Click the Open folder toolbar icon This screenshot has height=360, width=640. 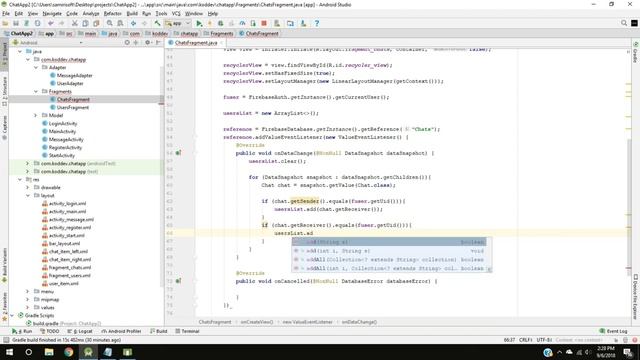(5, 23)
